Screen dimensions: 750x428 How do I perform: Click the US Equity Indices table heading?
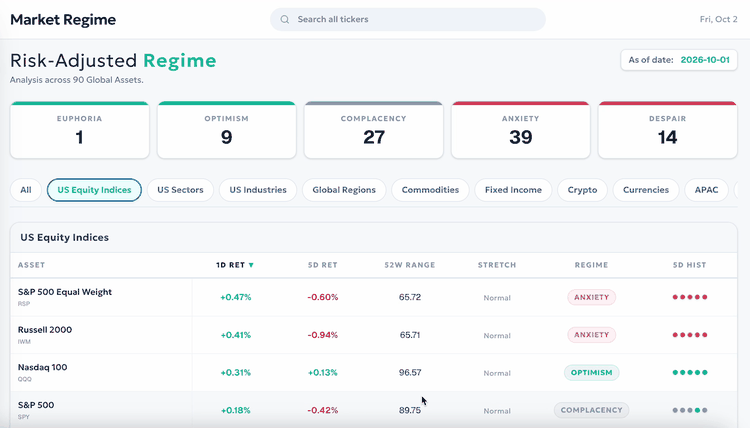point(65,238)
